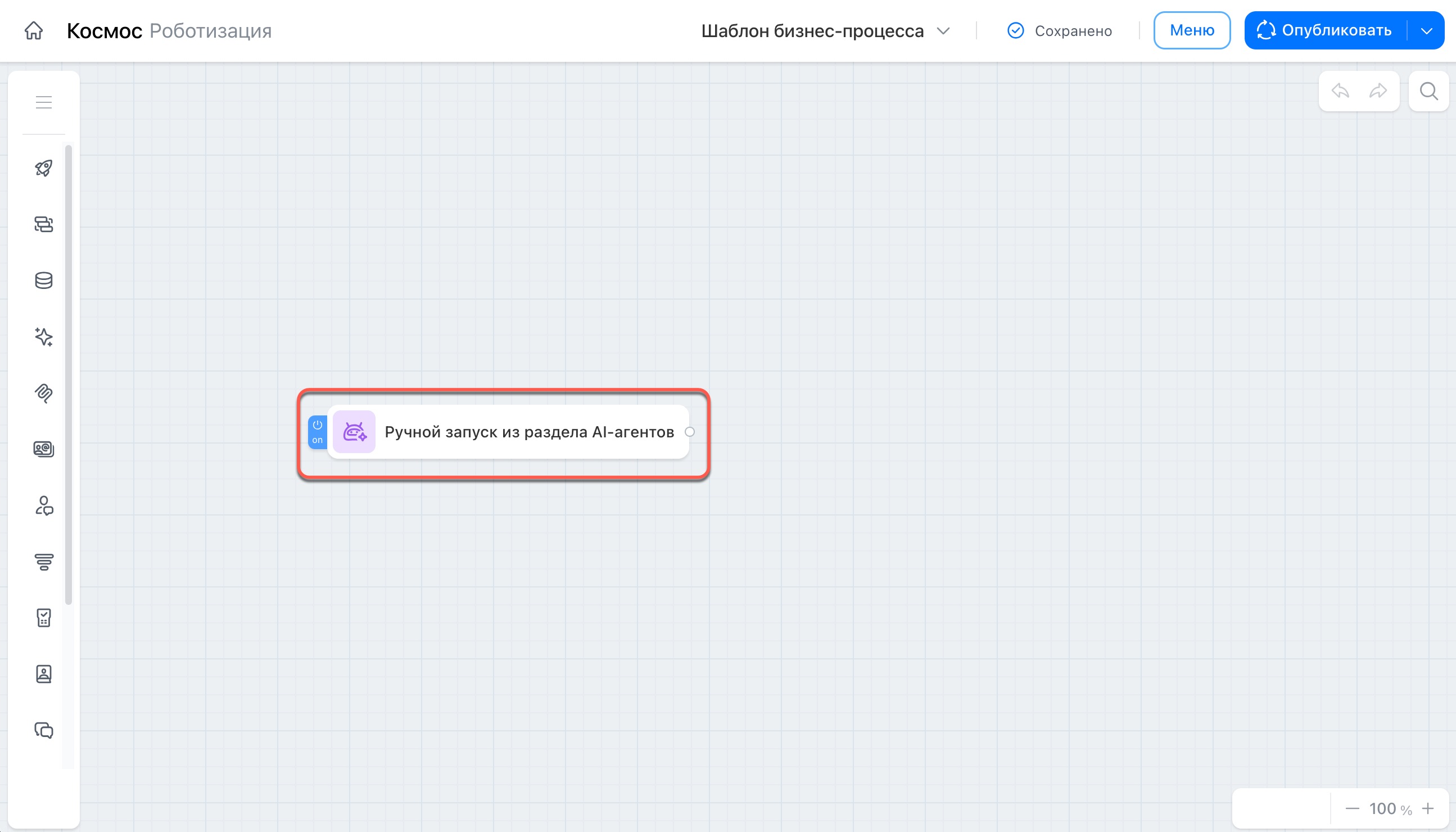Screen dimensions: 1456x832
Task: Click the home icon in header
Action: click(34, 30)
